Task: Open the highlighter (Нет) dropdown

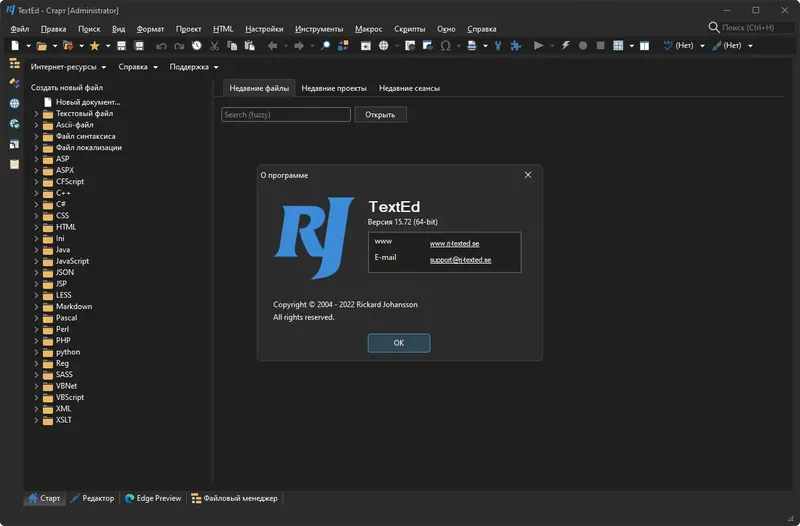Action: click(750, 46)
